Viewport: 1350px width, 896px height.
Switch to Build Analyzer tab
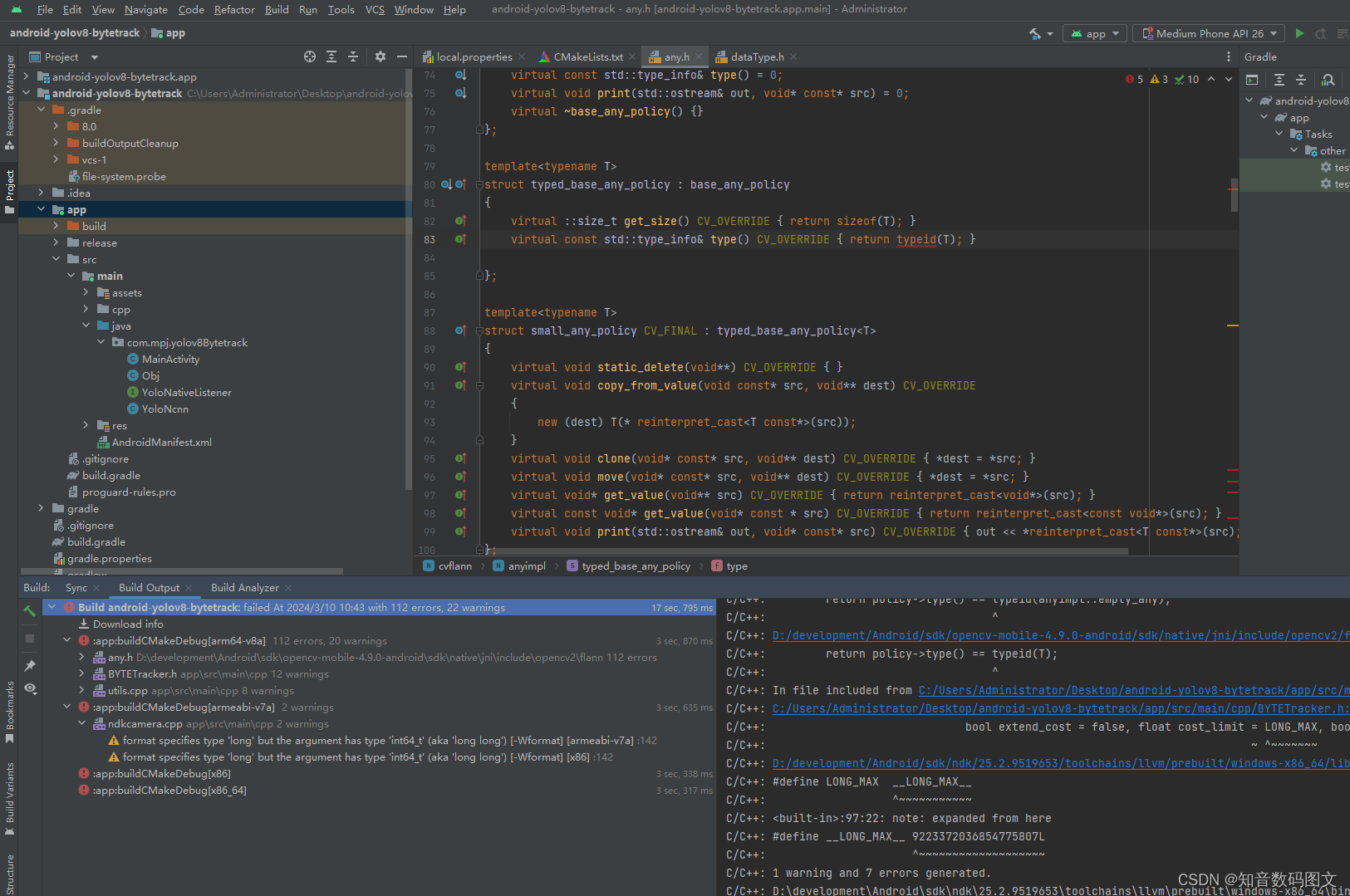point(245,588)
